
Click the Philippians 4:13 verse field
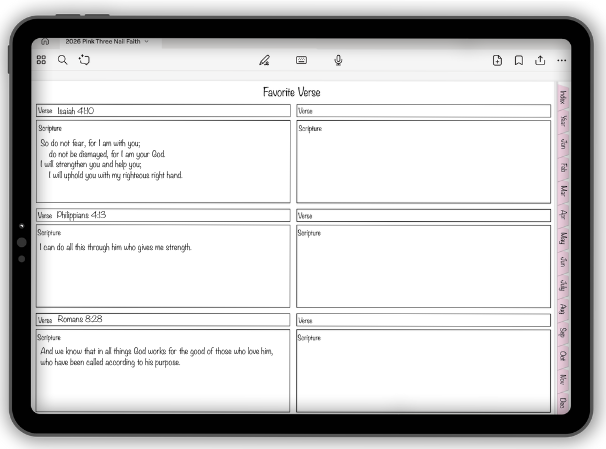coord(163,215)
